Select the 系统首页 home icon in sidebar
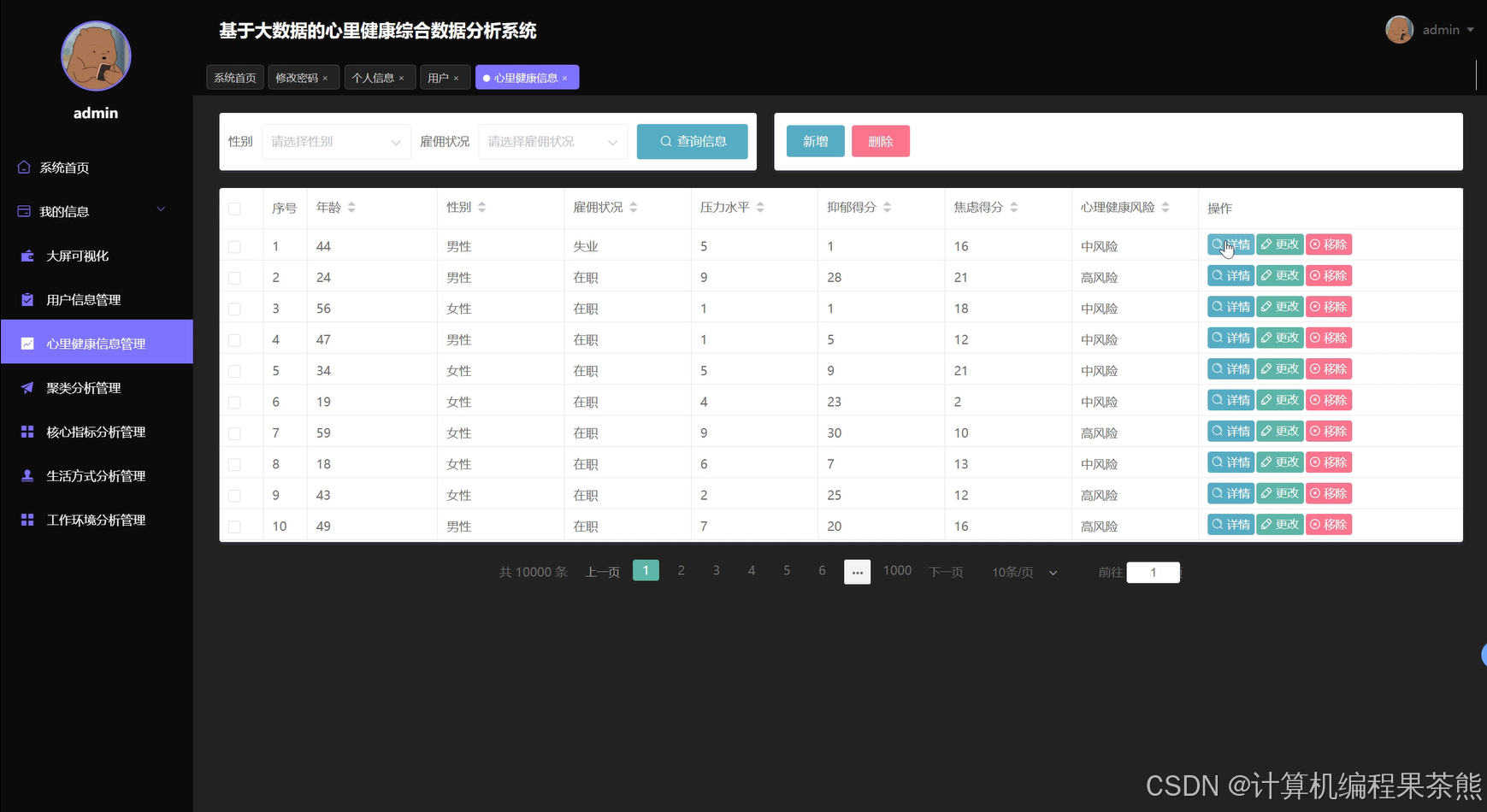The height and width of the screenshot is (812, 1487). pyautogui.click(x=24, y=168)
